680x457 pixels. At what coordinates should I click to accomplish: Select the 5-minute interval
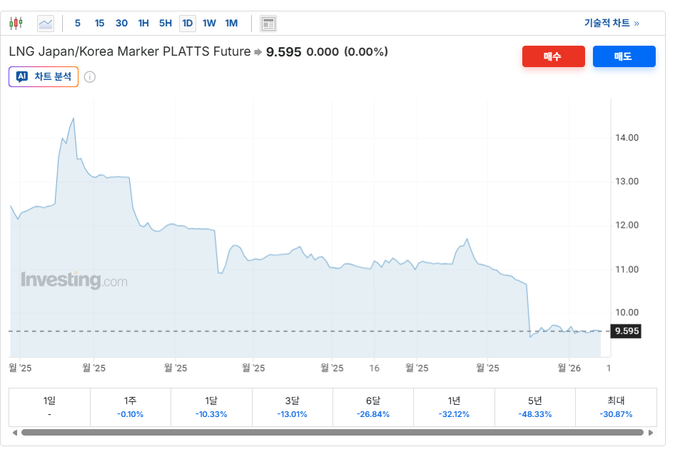point(78,23)
